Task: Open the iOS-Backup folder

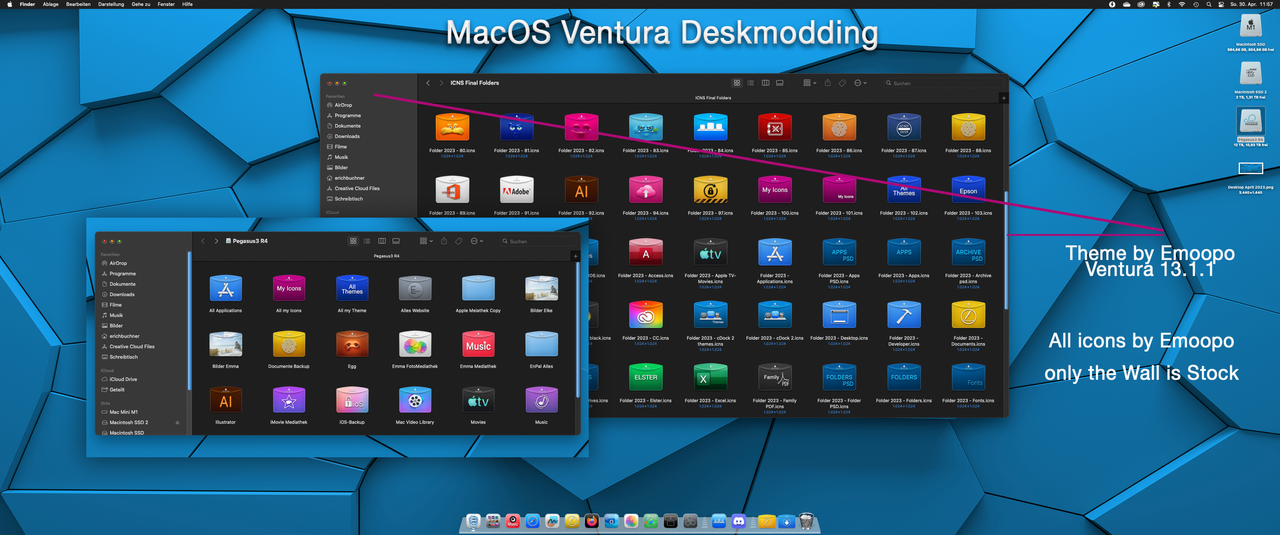Action: [x=352, y=400]
